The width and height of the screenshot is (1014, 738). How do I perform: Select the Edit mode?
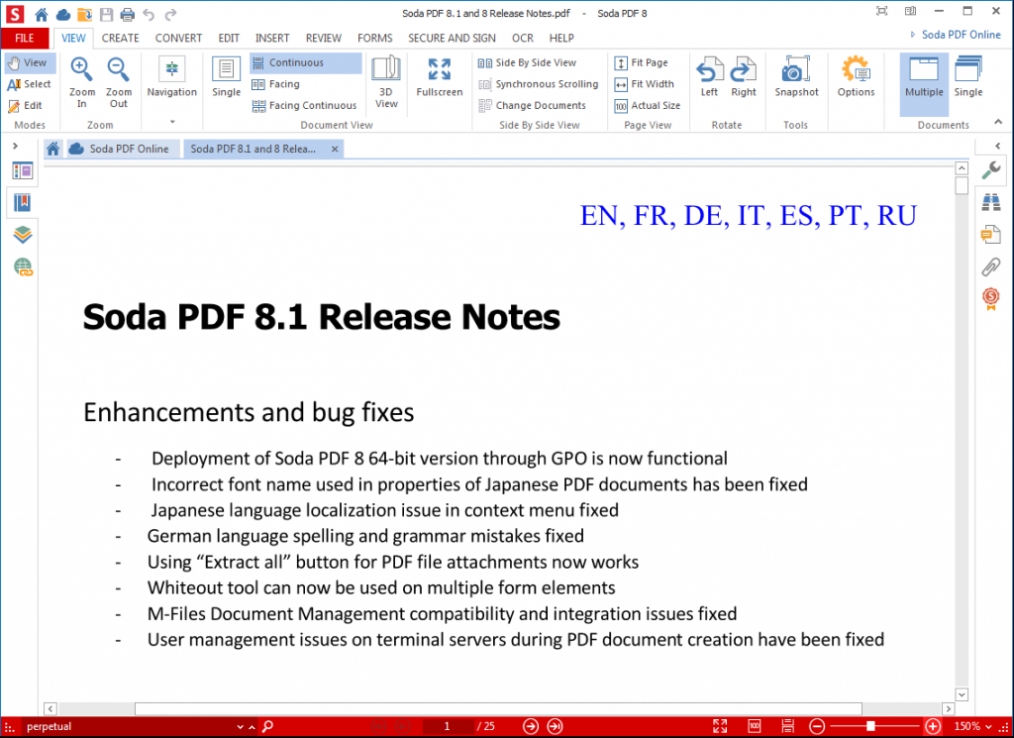(x=26, y=105)
